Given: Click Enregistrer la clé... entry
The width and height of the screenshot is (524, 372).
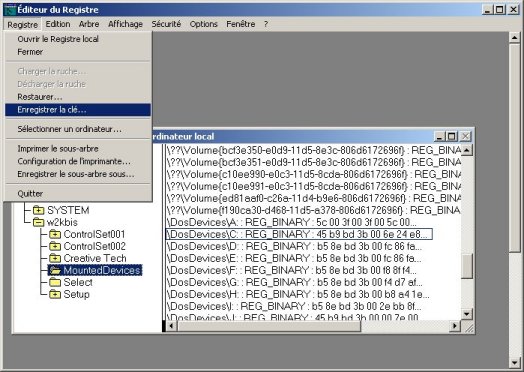Looking at the screenshot, I should tap(78, 110).
